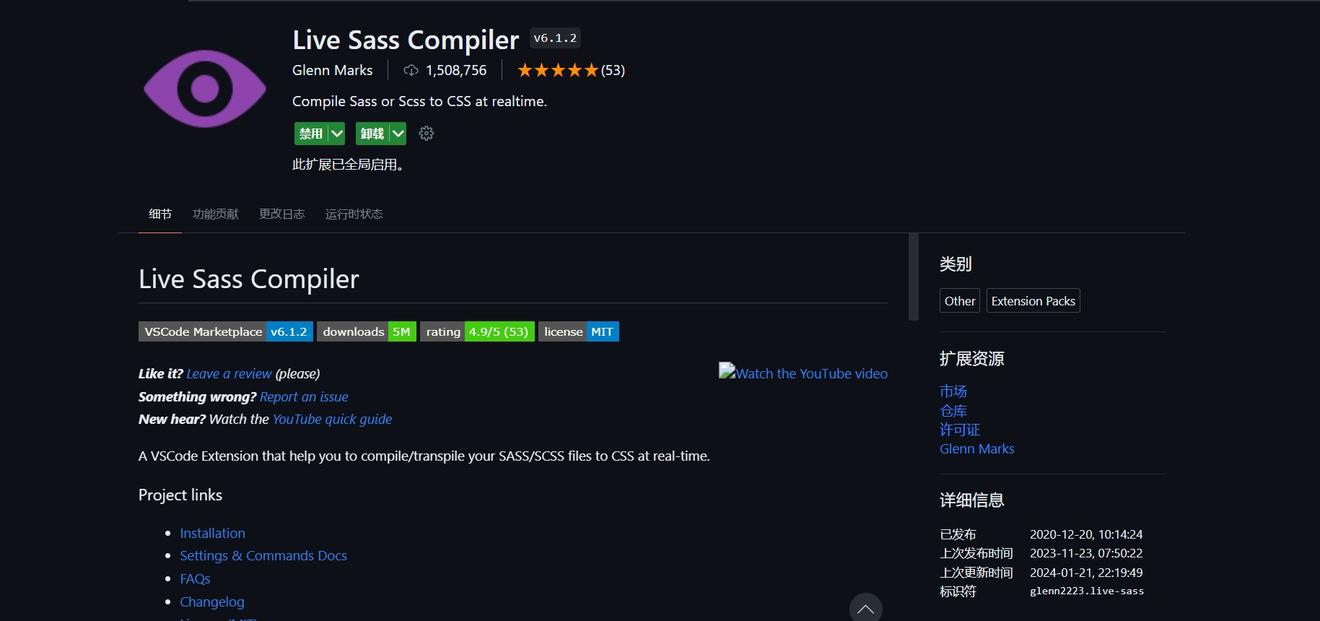Click the purple eye extension logo
This screenshot has width=1320, height=621.
coord(205,89)
